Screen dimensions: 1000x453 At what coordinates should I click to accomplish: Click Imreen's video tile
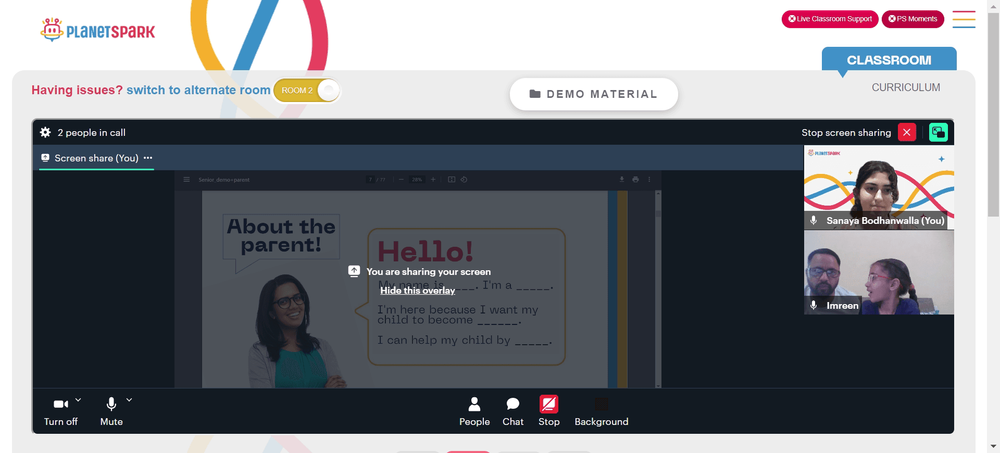pos(879,272)
